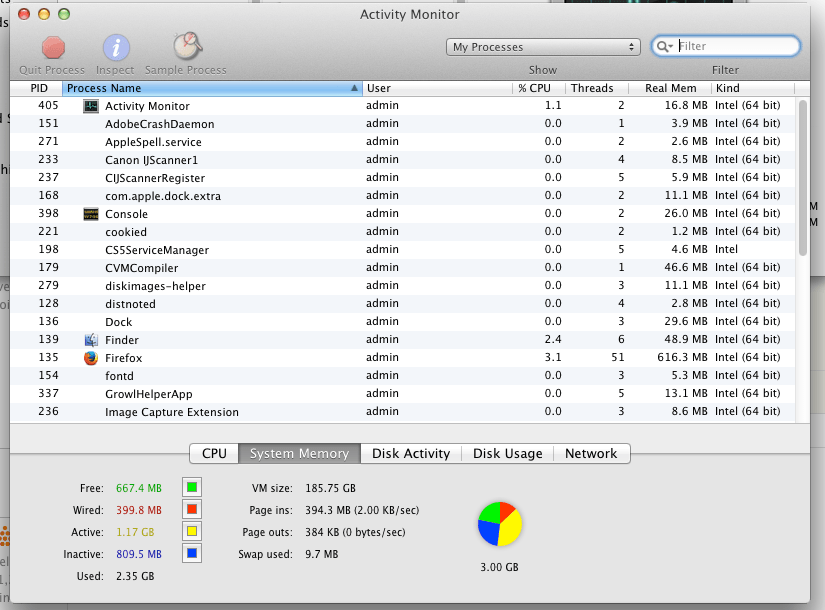Image resolution: width=825 pixels, height=610 pixels.
Task: Click the Finder icon in process list
Action: click(91, 340)
